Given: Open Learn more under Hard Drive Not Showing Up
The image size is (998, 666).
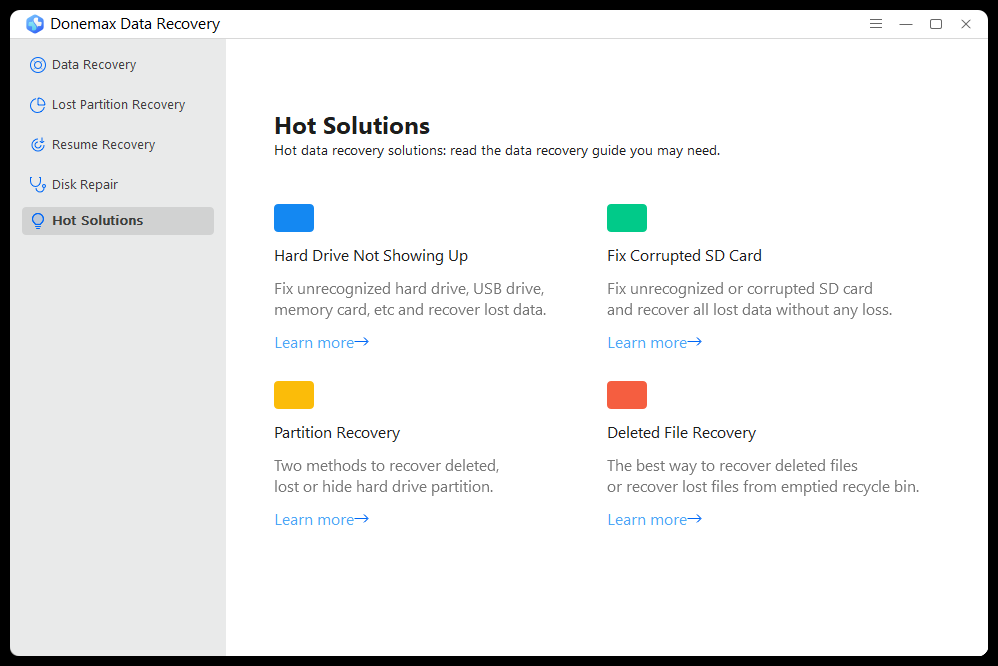Looking at the screenshot, I should coord(321,343).
